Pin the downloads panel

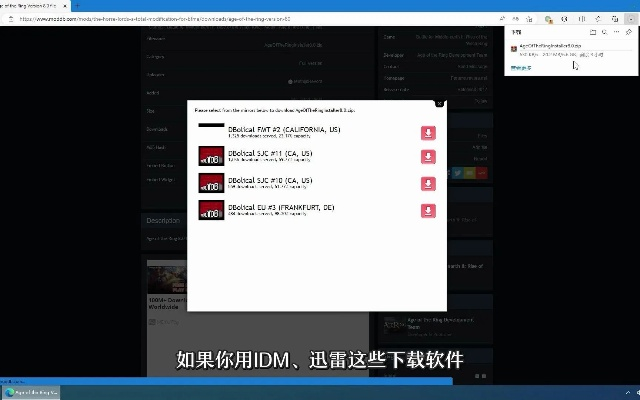point(629,32)
